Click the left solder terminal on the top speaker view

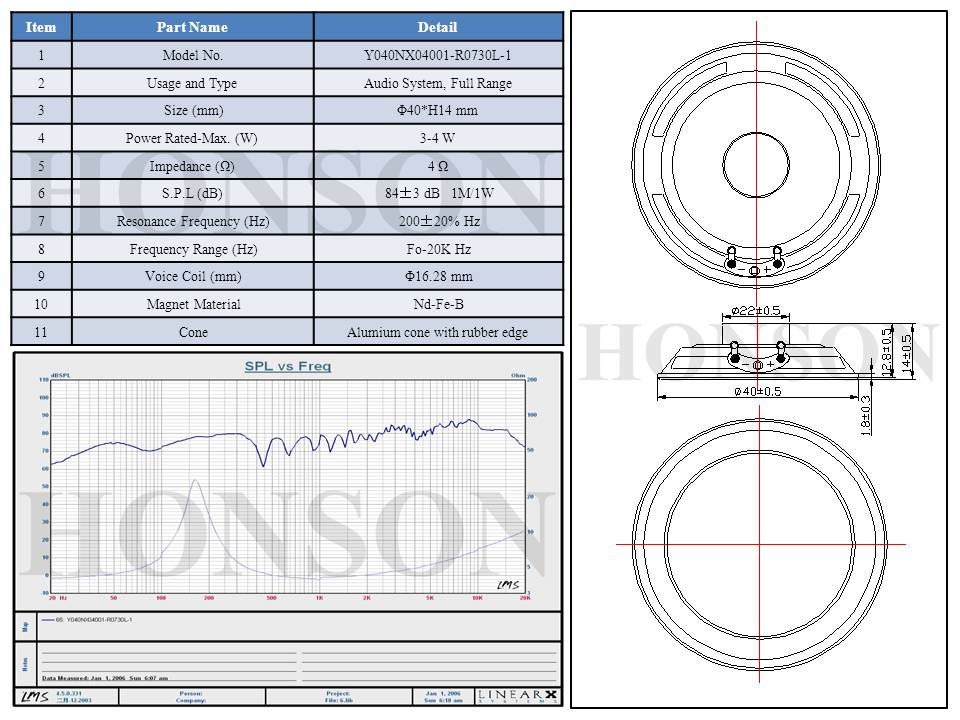(731, 252)
